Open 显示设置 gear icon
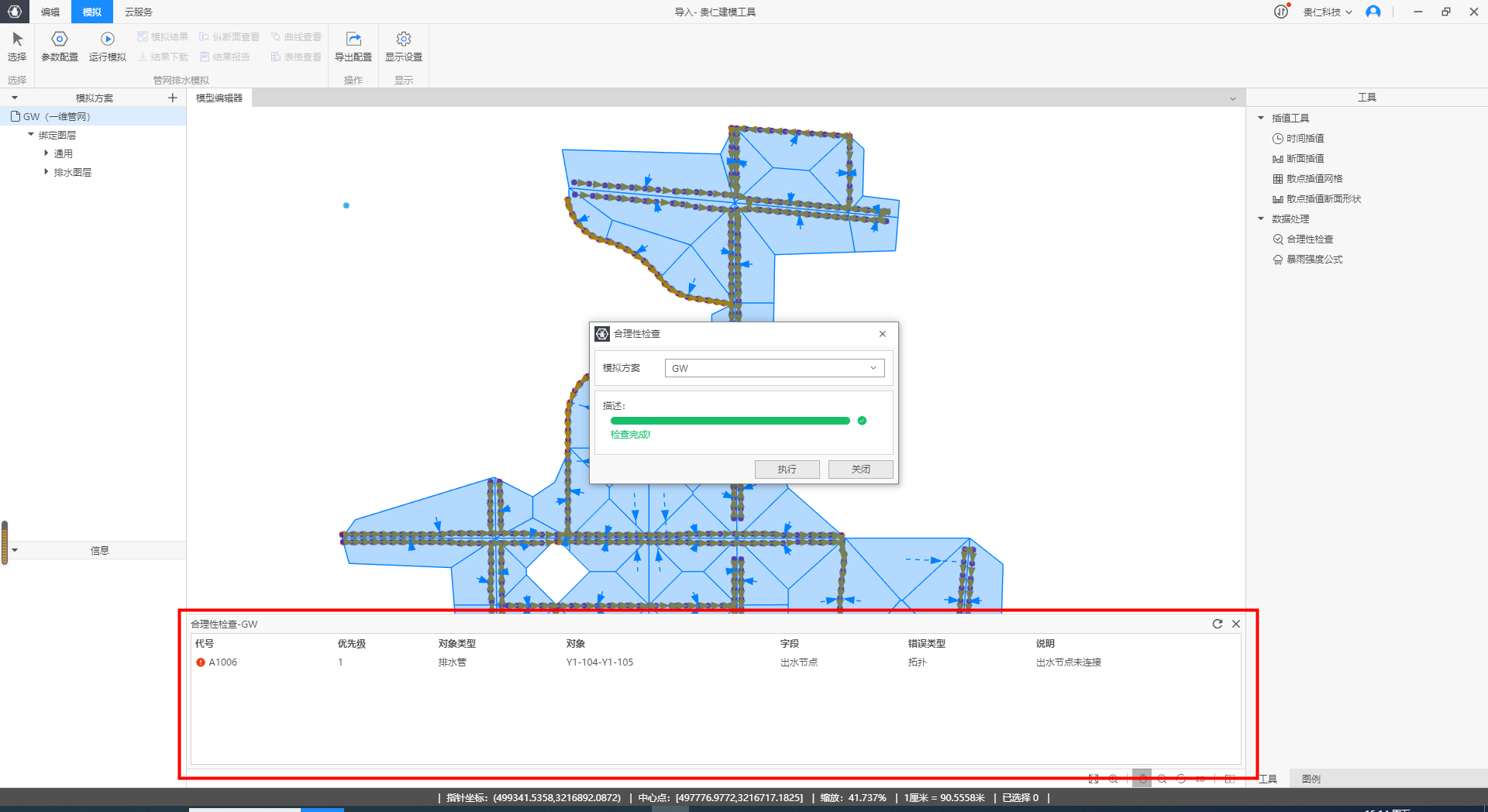This screenshot has height=812, width=1488. tap(404, 39)
